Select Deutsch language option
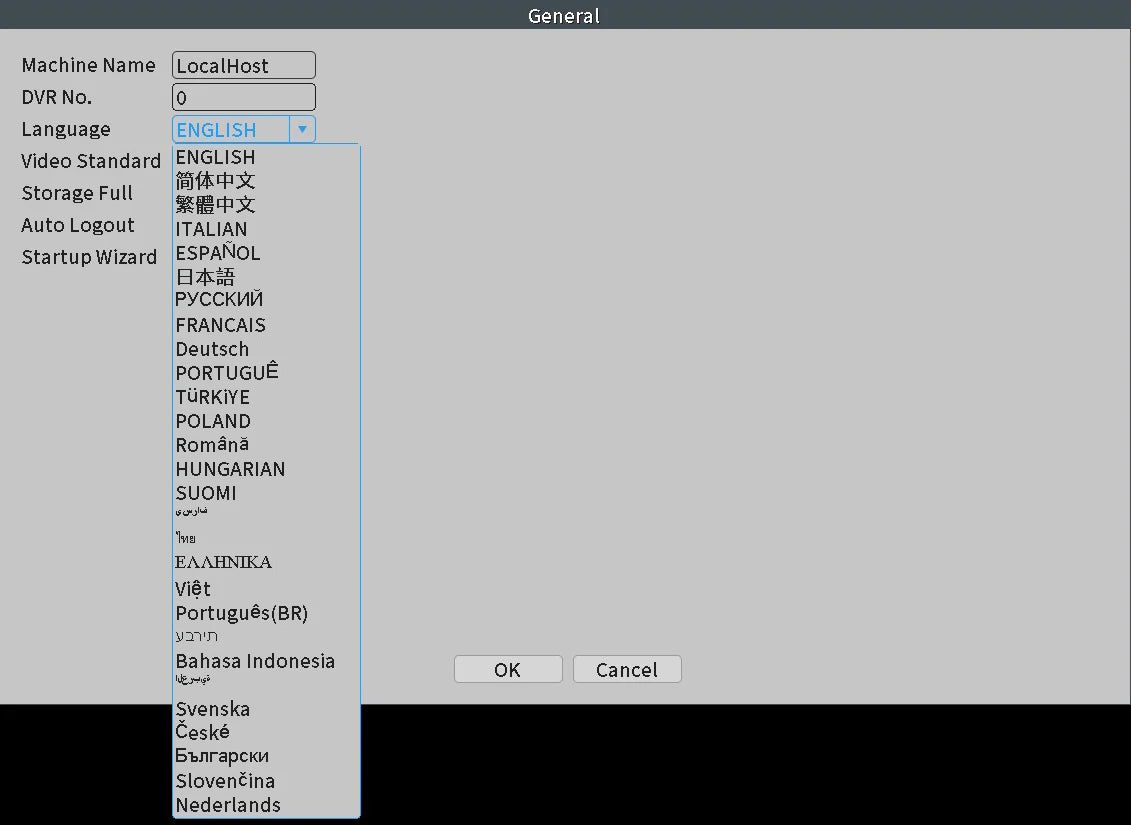 [x=266, y=349]
